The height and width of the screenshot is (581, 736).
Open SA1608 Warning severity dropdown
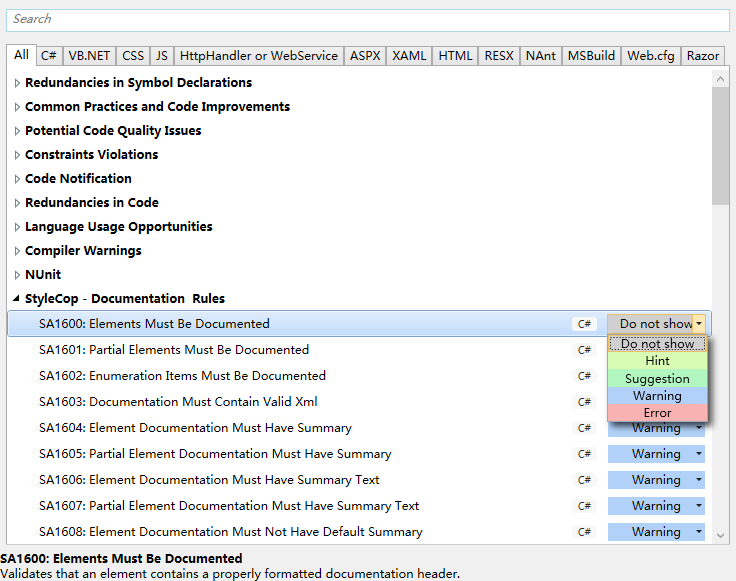point(656,532)
